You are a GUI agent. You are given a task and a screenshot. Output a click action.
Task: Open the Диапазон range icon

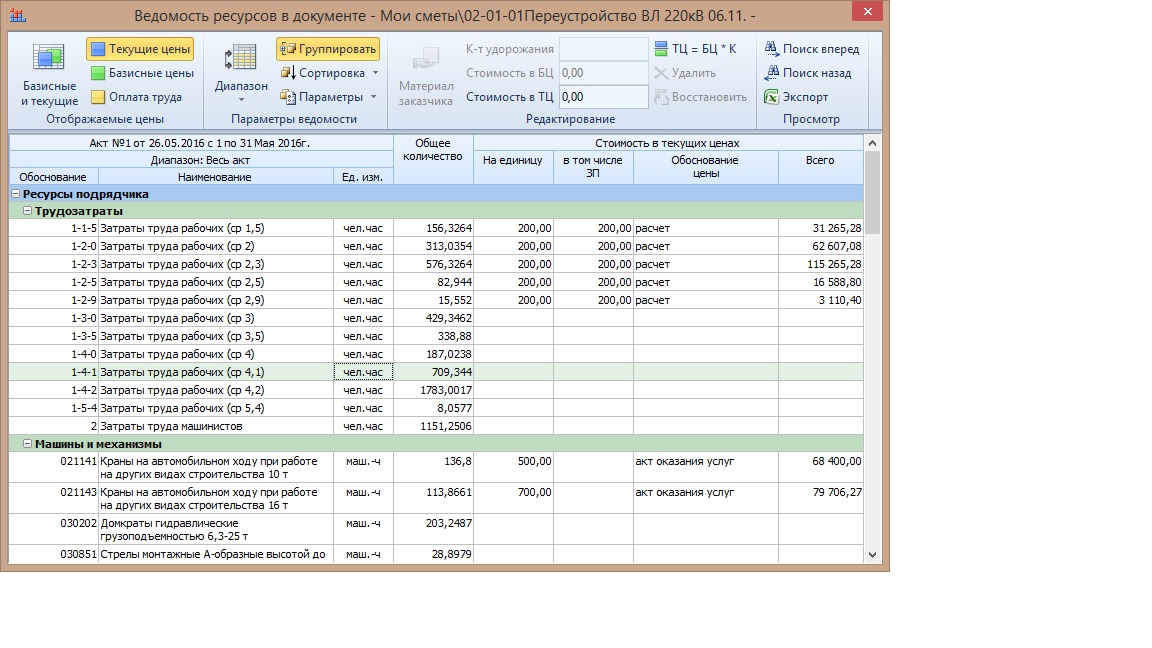click(x=241, y=59)
